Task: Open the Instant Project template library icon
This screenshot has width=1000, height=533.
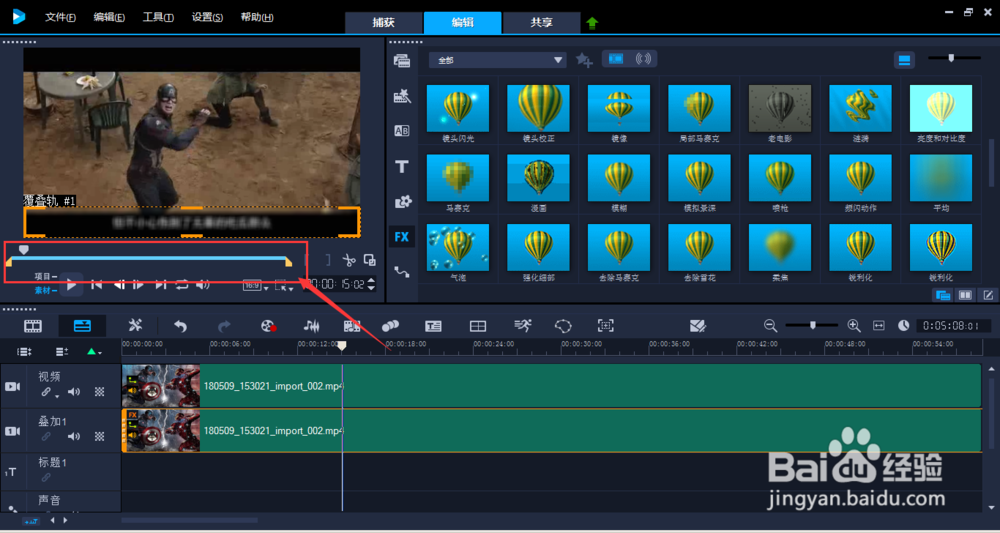Action: click(402, 96)
